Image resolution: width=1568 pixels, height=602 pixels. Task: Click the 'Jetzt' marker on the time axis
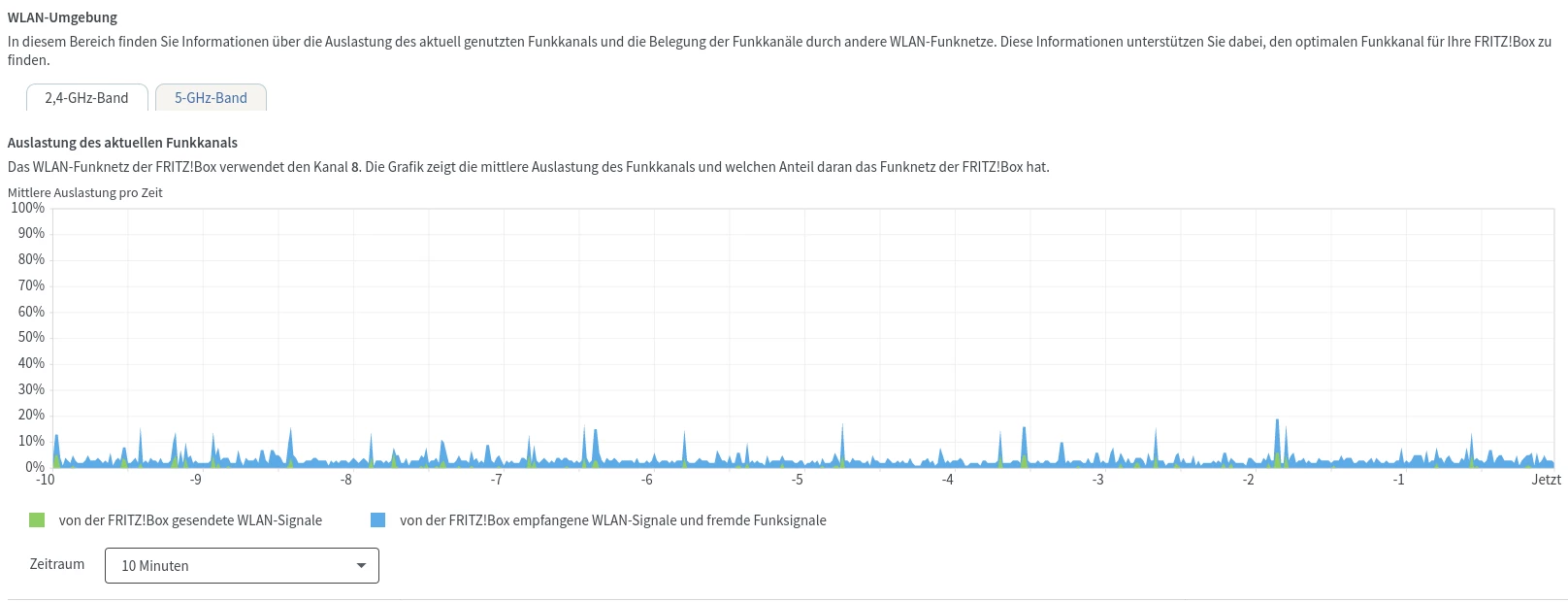click(x=1546, y=480)
